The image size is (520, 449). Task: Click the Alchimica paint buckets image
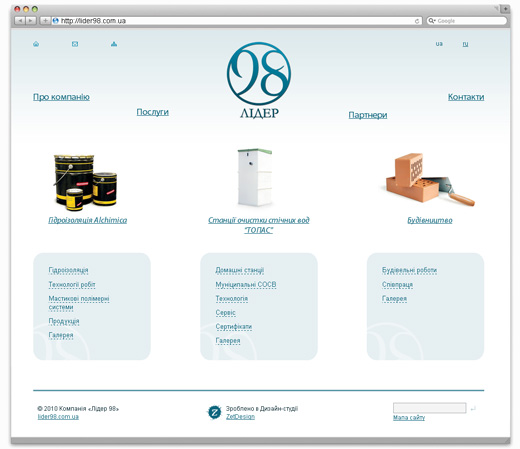click(85, 182)
